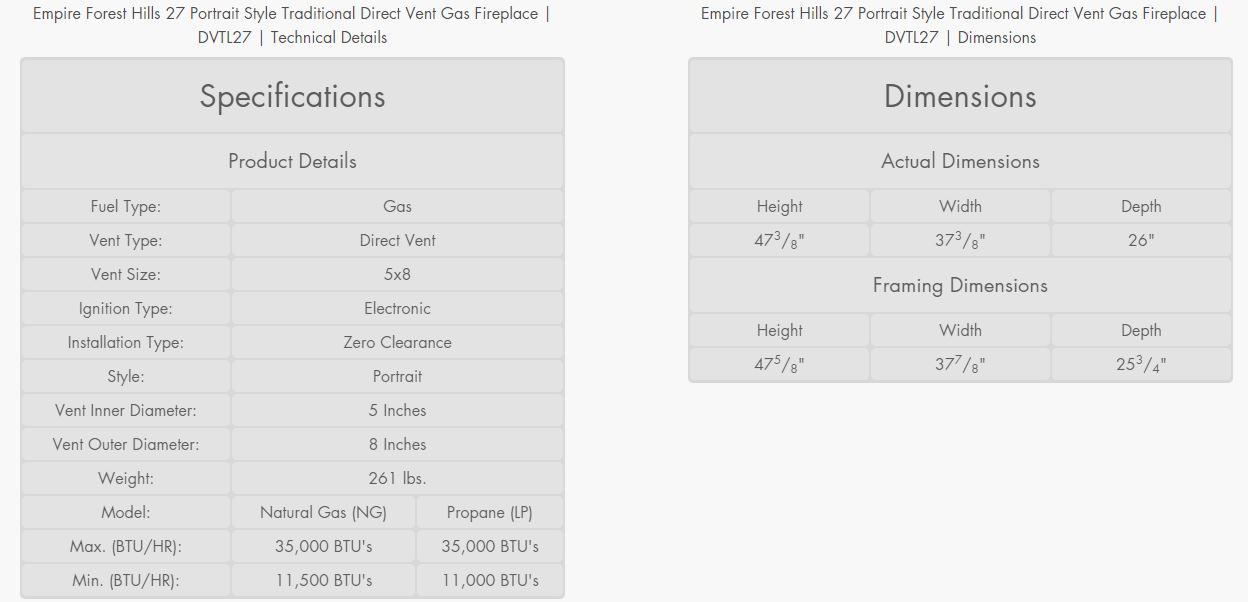Image resolution: width=1248 pixels, height=602 pixels.
Task: Select the Framing Dimensions section heading
Action: click(x=960, y=285)
